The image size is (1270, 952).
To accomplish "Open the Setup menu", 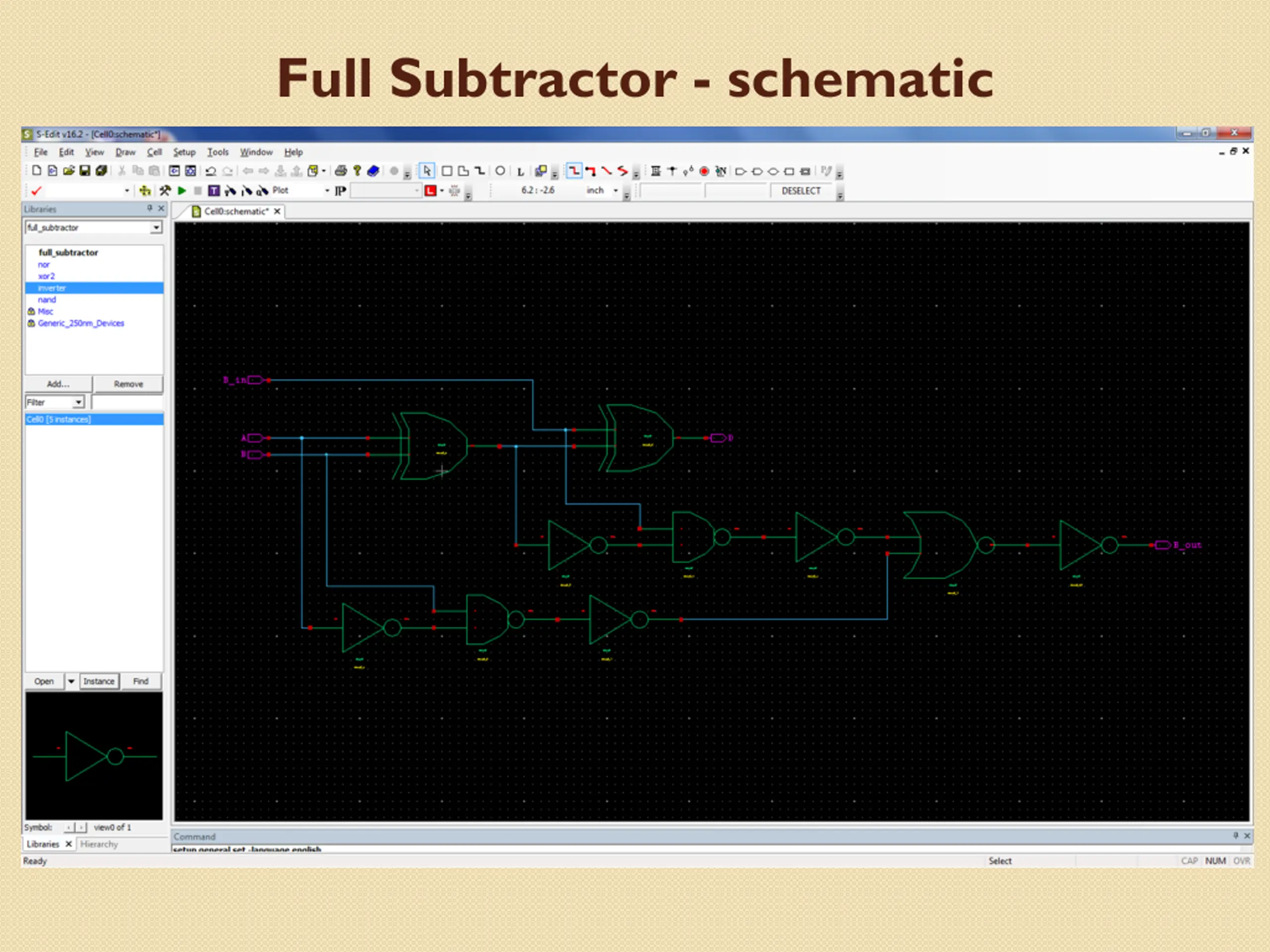I will point(185,152).
